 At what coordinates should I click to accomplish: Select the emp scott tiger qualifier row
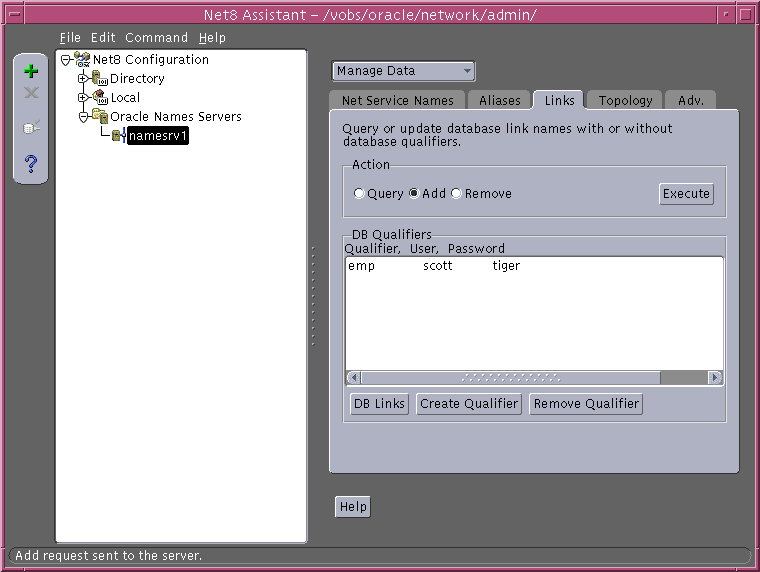[534, 266]
